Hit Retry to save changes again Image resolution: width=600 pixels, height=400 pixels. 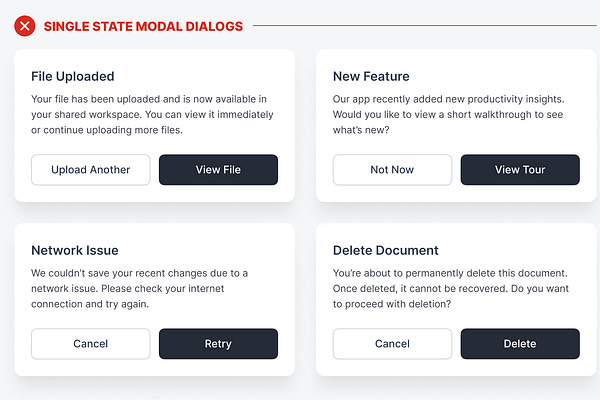[218, 344]
